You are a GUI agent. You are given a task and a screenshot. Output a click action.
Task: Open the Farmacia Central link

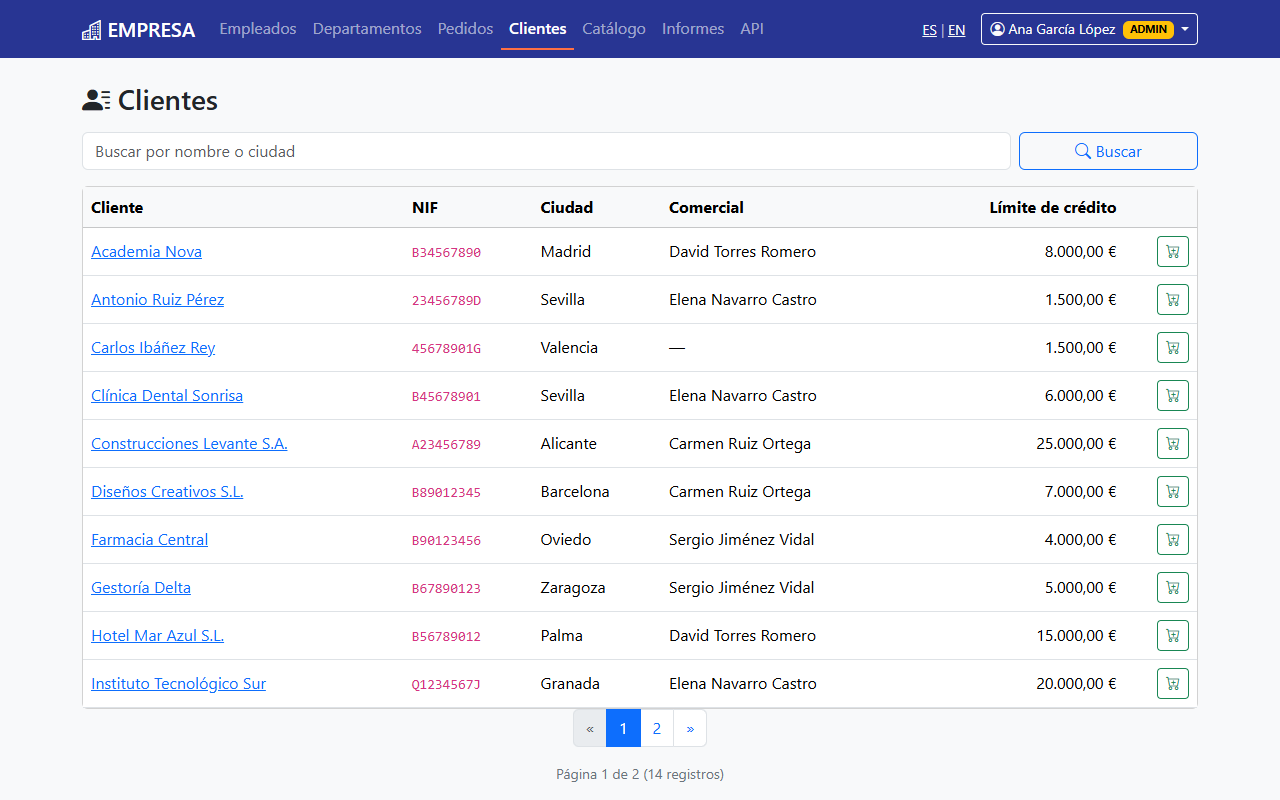click(149, 540)
